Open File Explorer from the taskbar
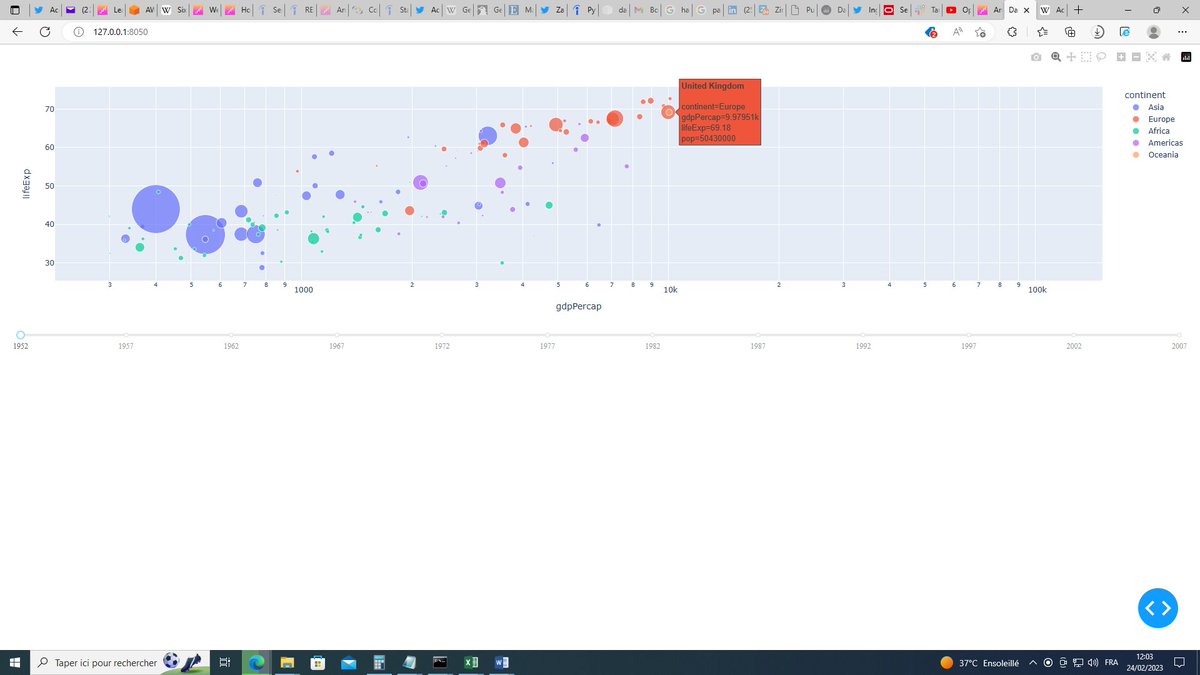Image resolution: width=1200 pixels, height=675 pixels. click(287, 662)
